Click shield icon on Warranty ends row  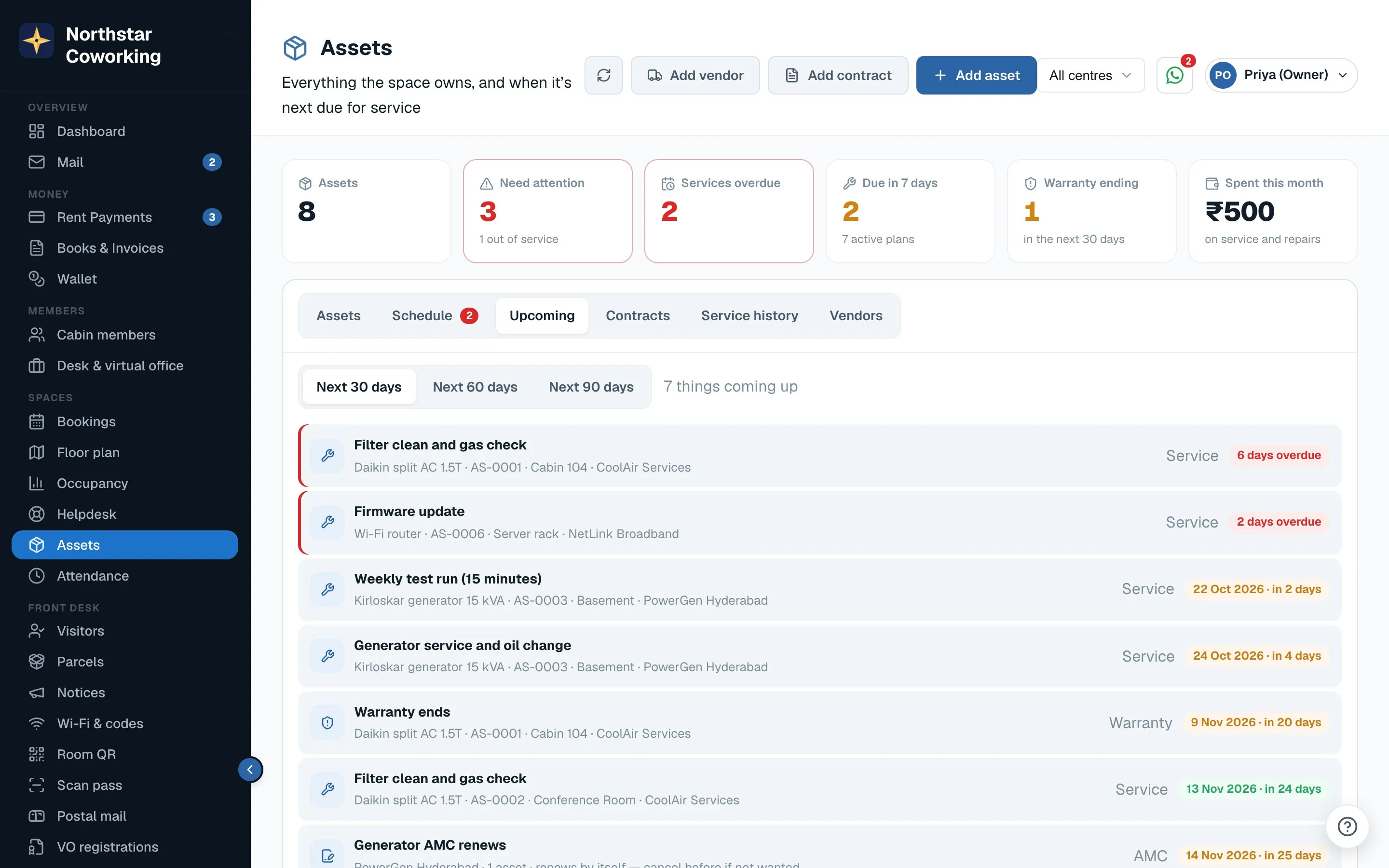pyautogui.click(x=328, y=722)
